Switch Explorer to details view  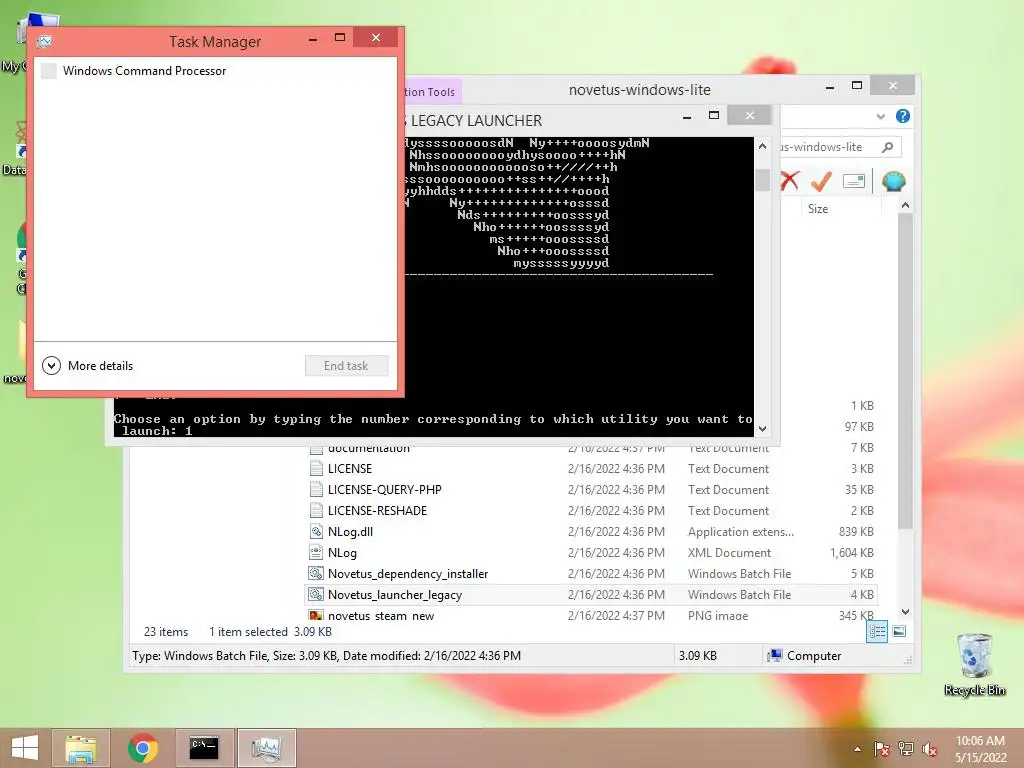(x=877, y=632)
